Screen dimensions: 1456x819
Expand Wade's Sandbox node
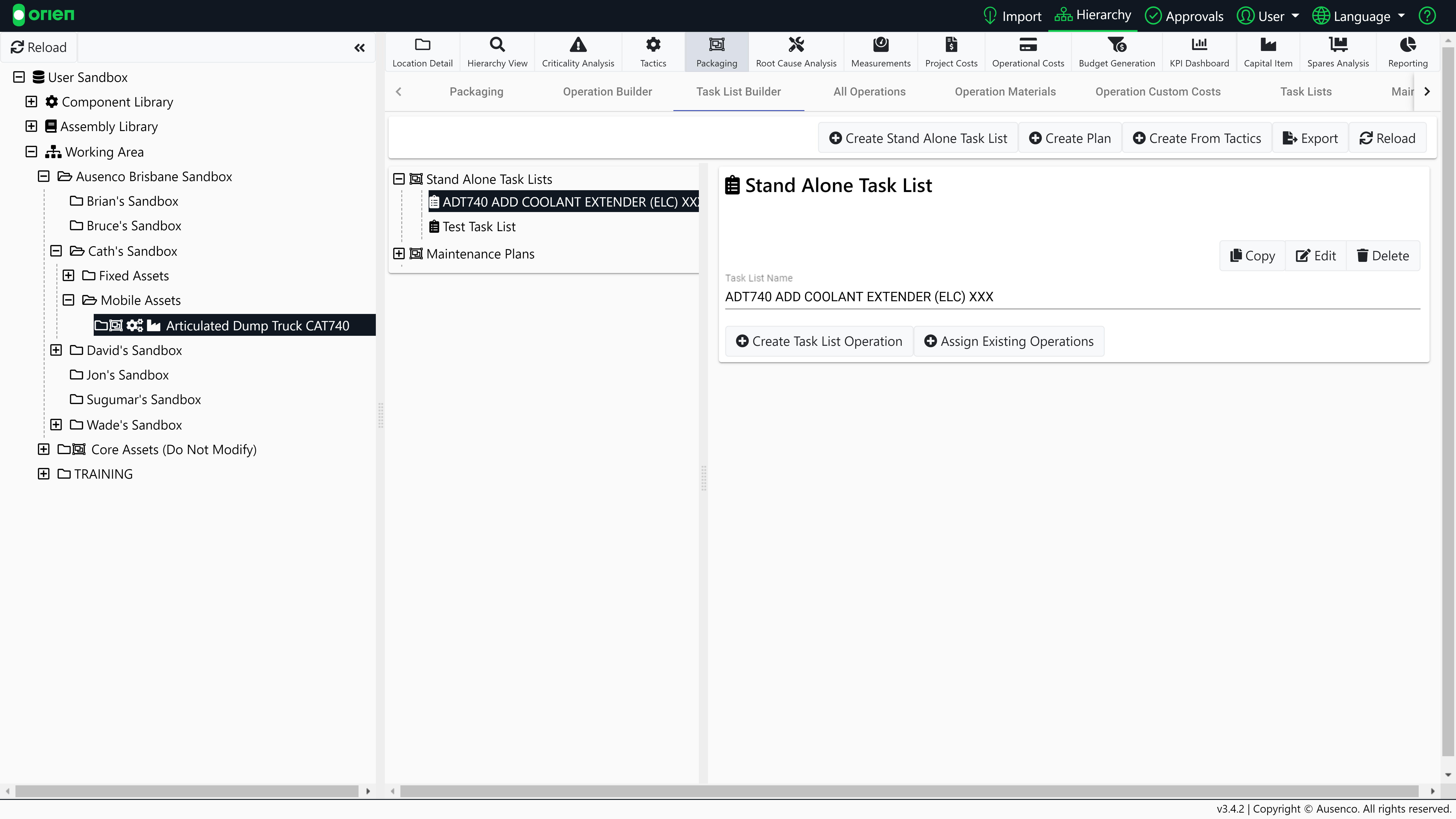(56, 425)
